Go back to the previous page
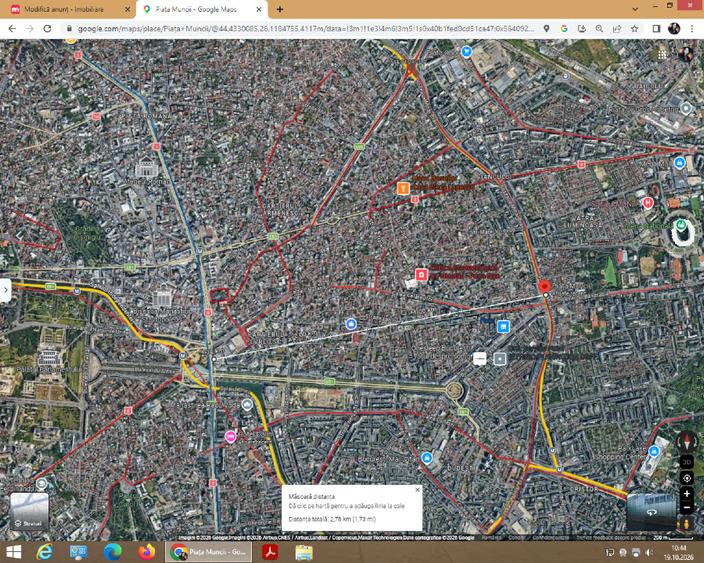Image resolution: width=704 pixels, height=563 pixels. click(12, 29)
